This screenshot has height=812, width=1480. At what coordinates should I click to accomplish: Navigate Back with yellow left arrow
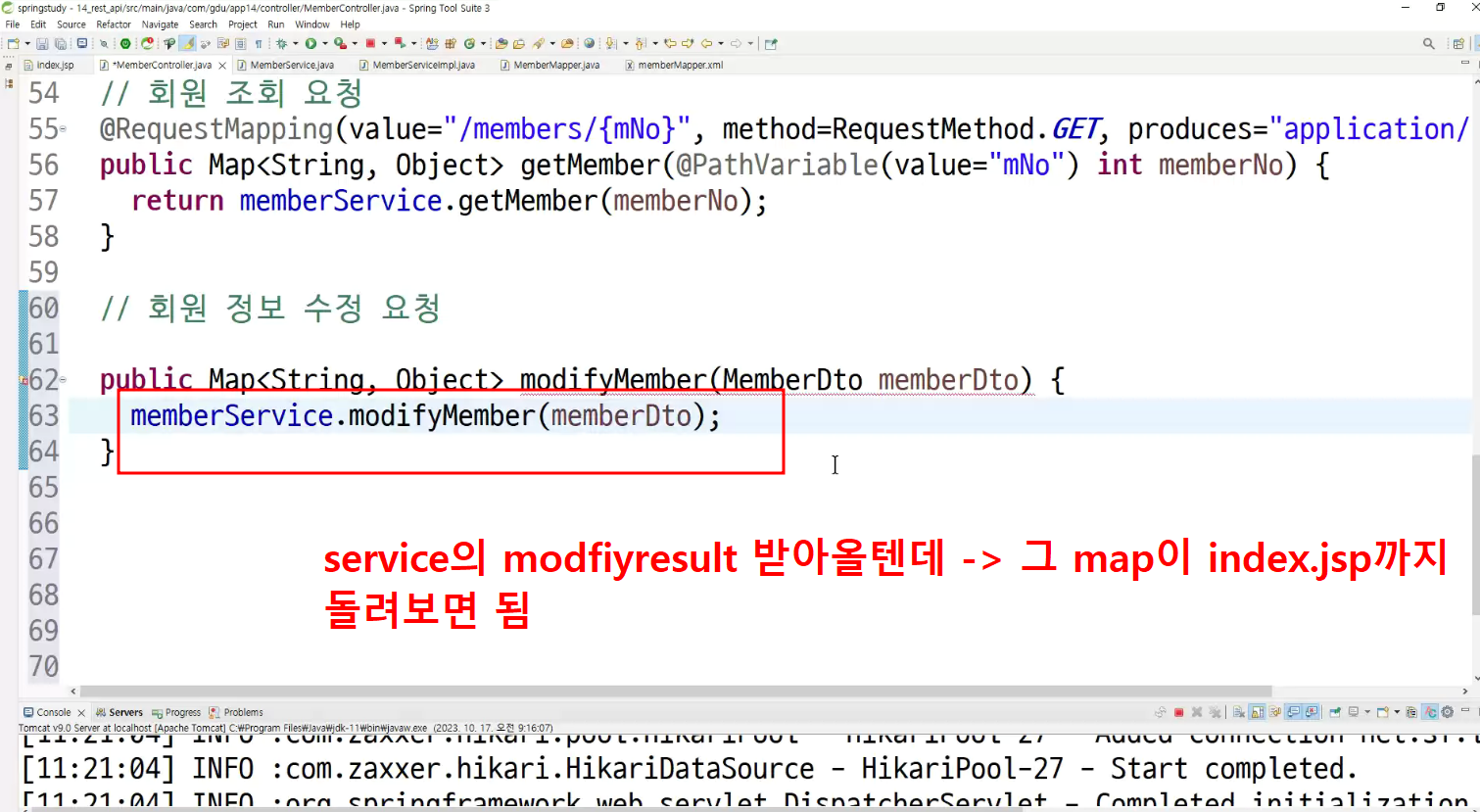click(x=706, y=43)
